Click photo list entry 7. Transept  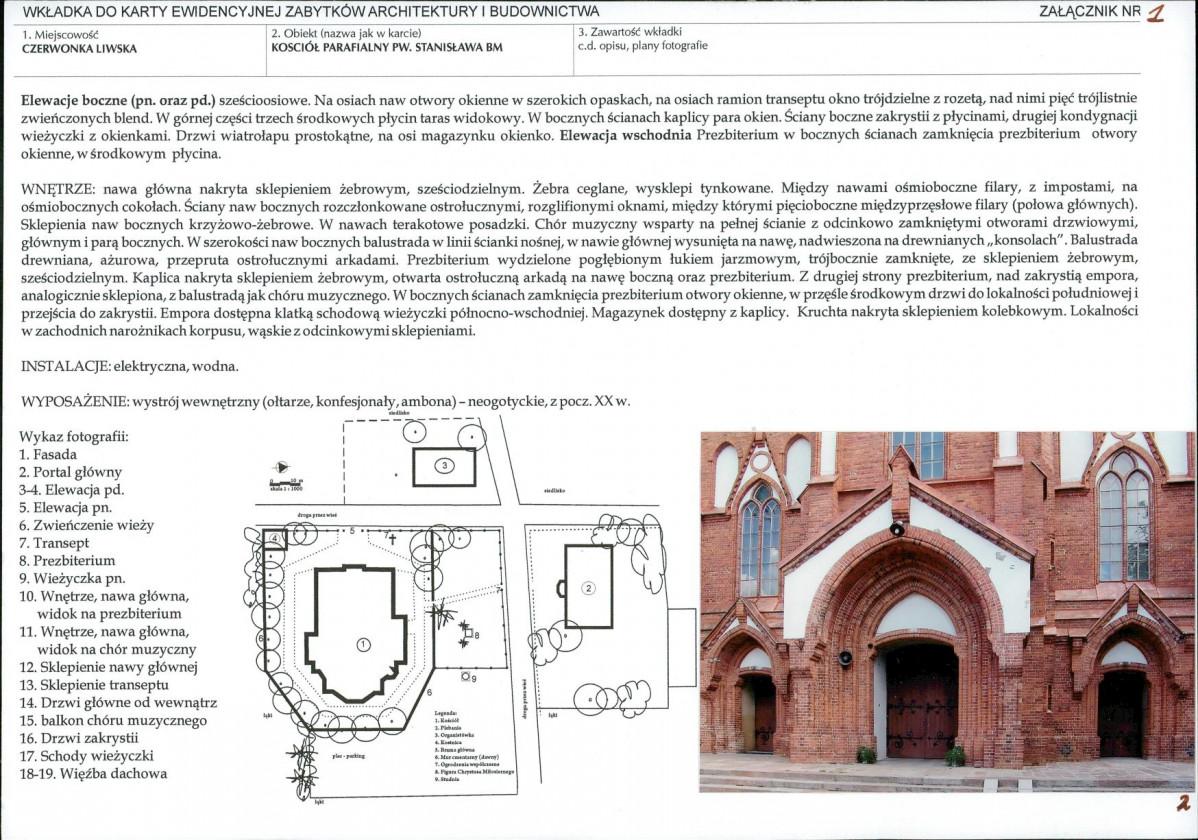[54, 543]
